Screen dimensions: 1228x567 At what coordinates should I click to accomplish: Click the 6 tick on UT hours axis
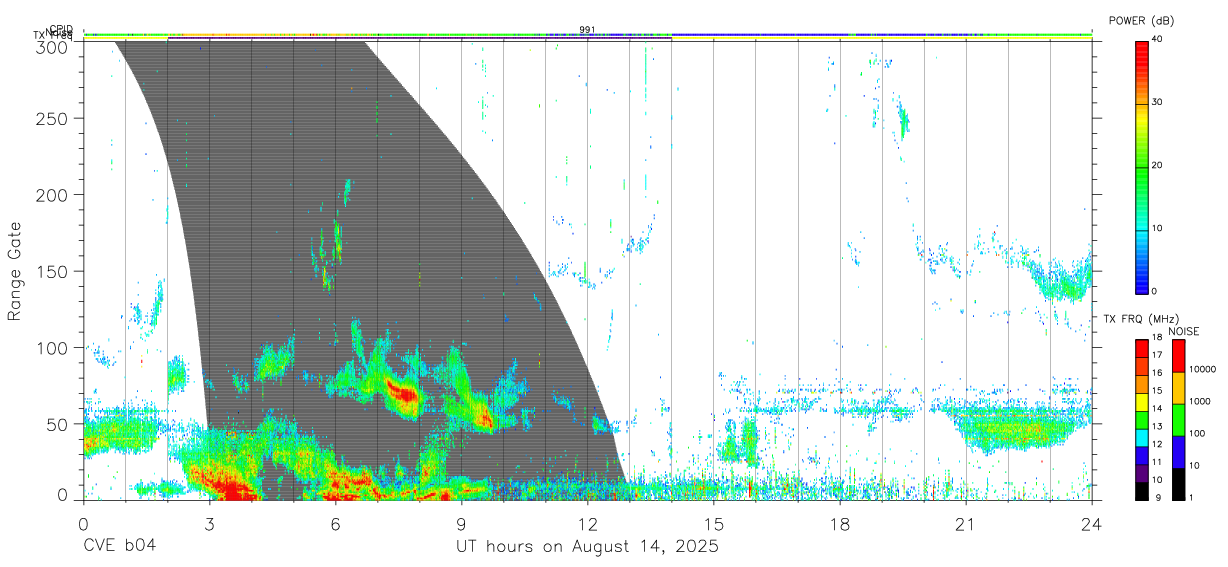(336, 523)
